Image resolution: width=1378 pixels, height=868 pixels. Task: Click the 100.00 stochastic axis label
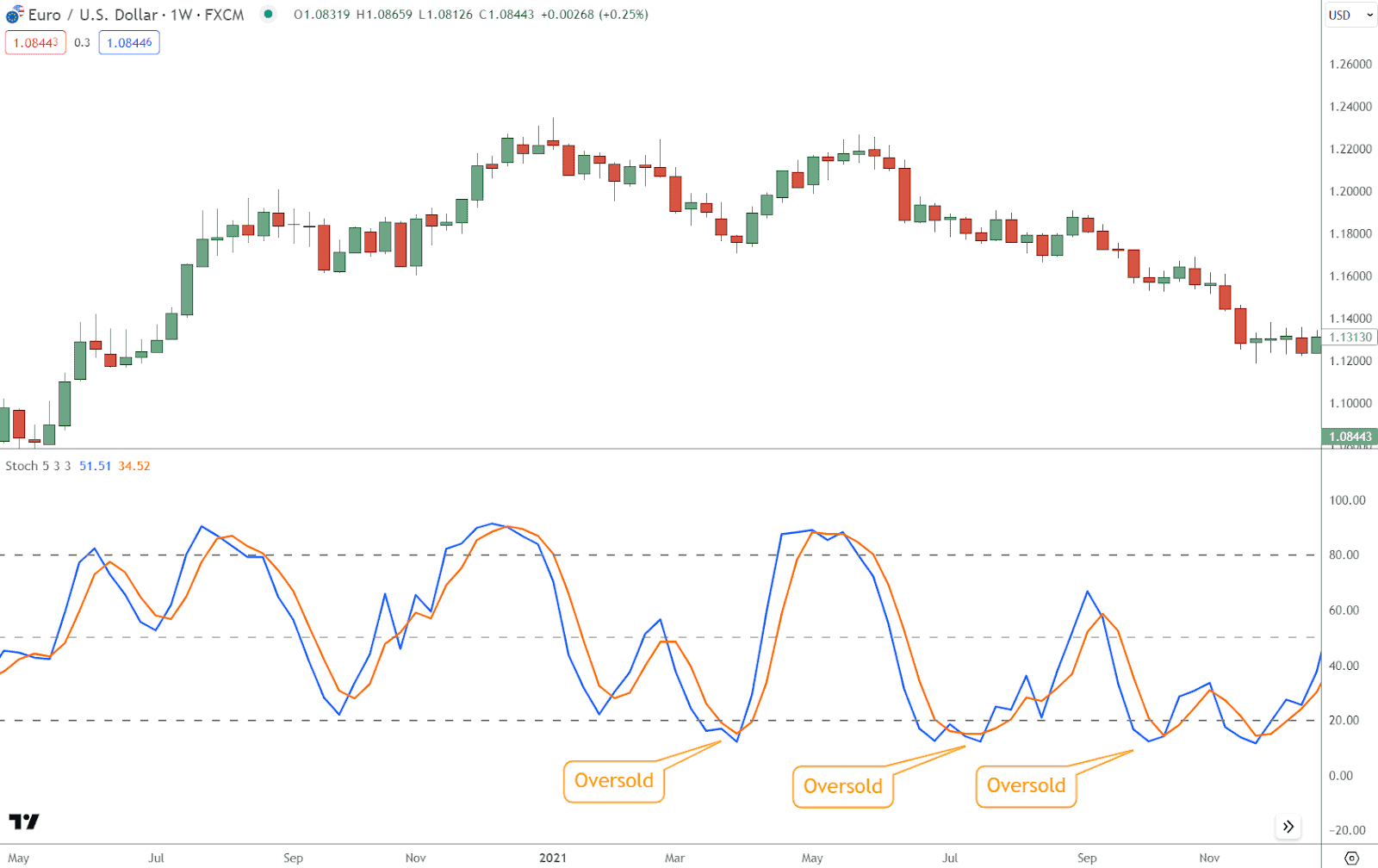tap(1347, 500)
